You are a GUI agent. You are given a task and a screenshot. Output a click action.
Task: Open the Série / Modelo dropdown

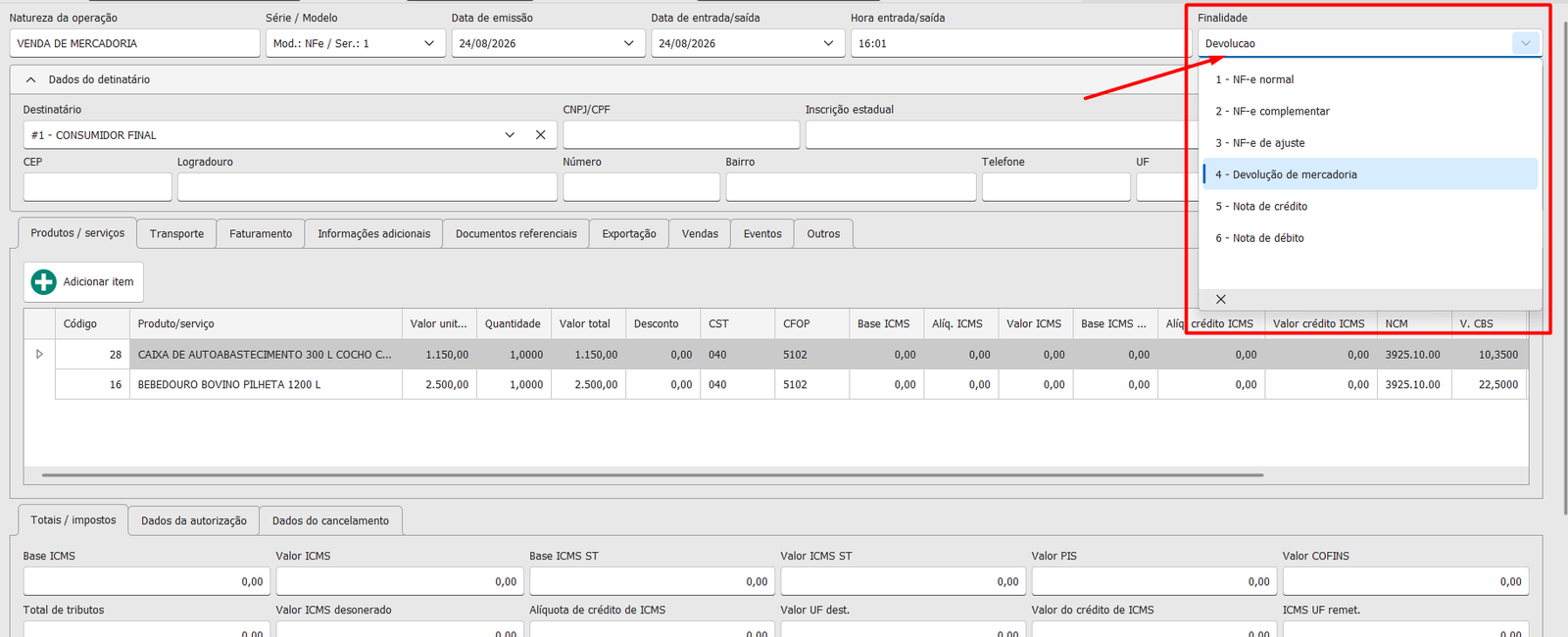pos(429,43)
